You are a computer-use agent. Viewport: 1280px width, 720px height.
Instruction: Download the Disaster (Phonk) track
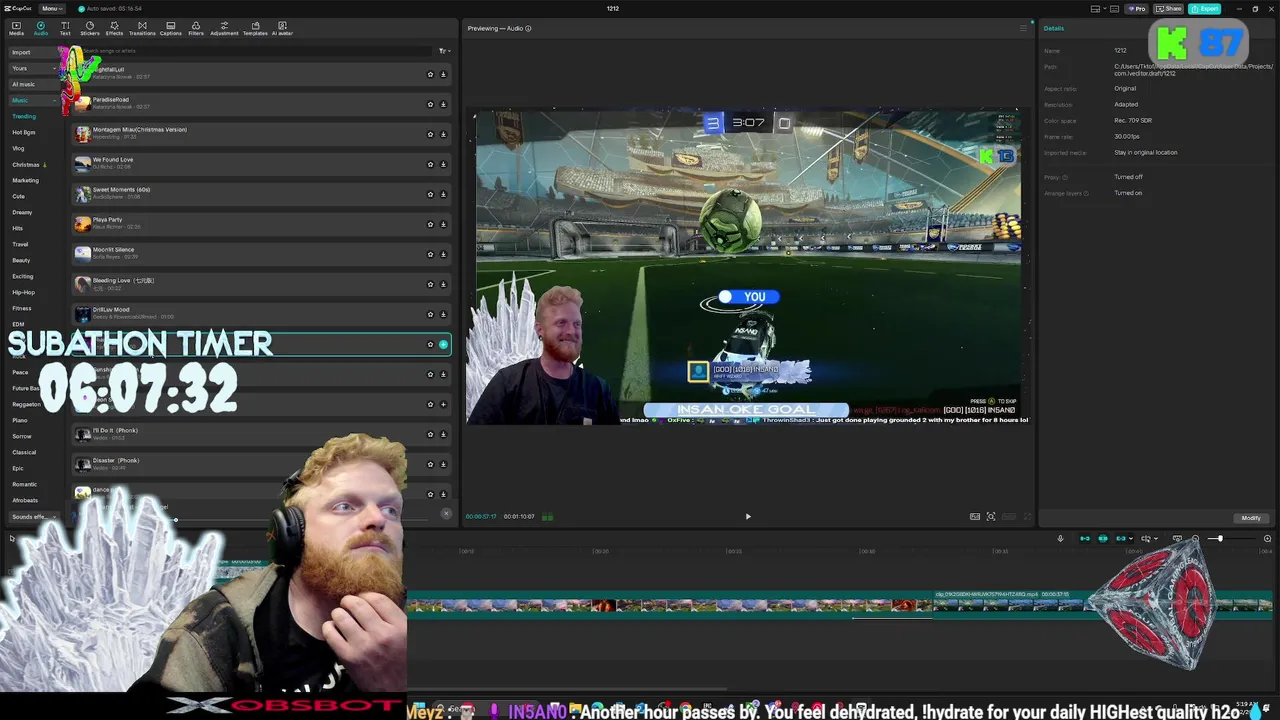click(443, 464)
